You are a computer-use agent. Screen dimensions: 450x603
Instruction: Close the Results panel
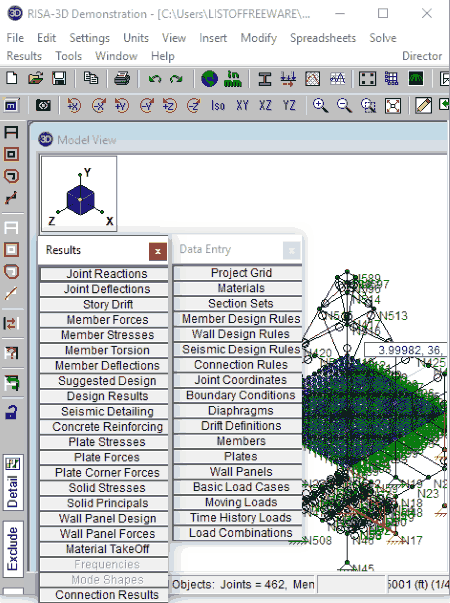[x=158, y=252]
